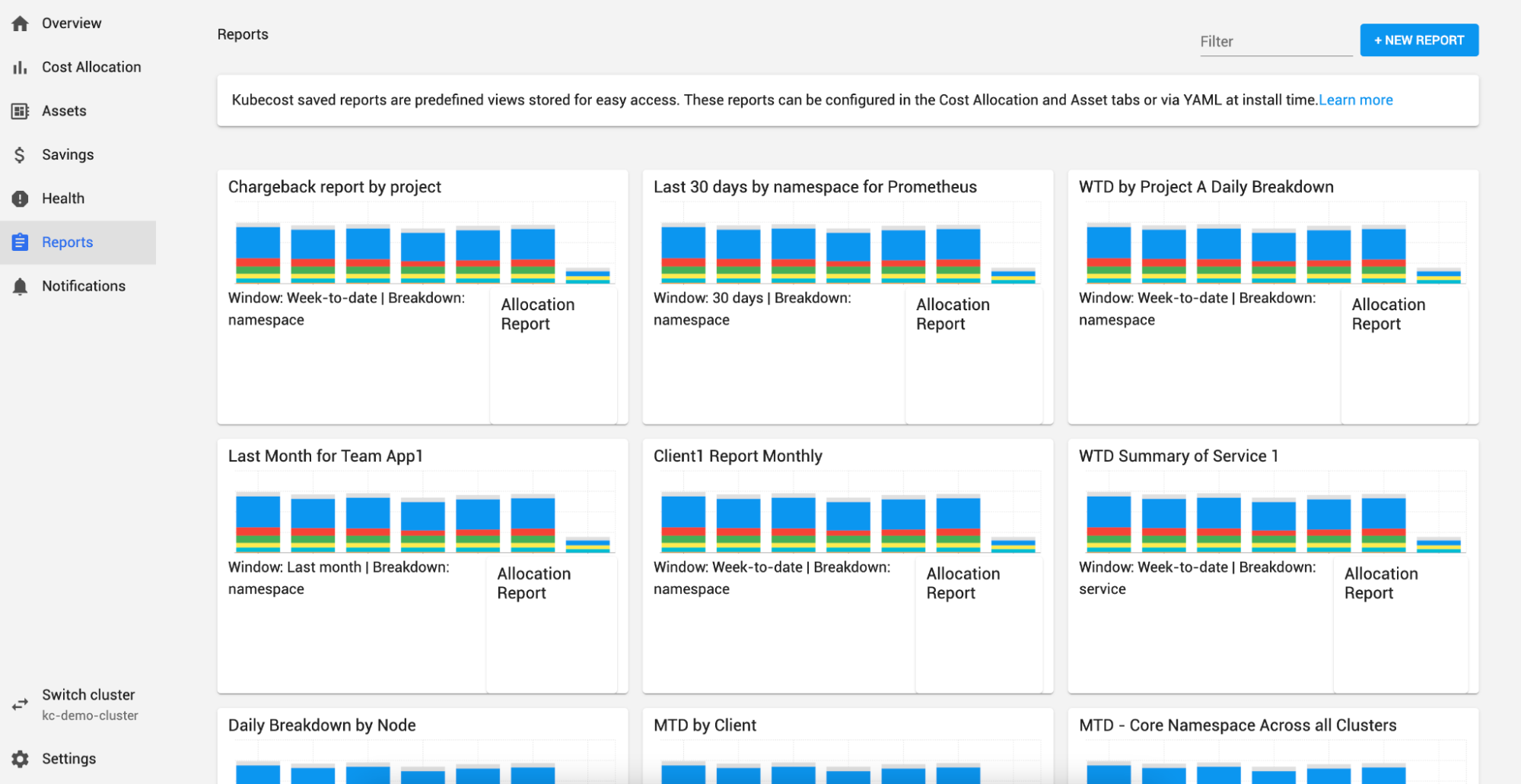Viewport: 1521px width, 784px height.
Task: Click the Savings dollar icon
Action: click(x=21, y=155)
